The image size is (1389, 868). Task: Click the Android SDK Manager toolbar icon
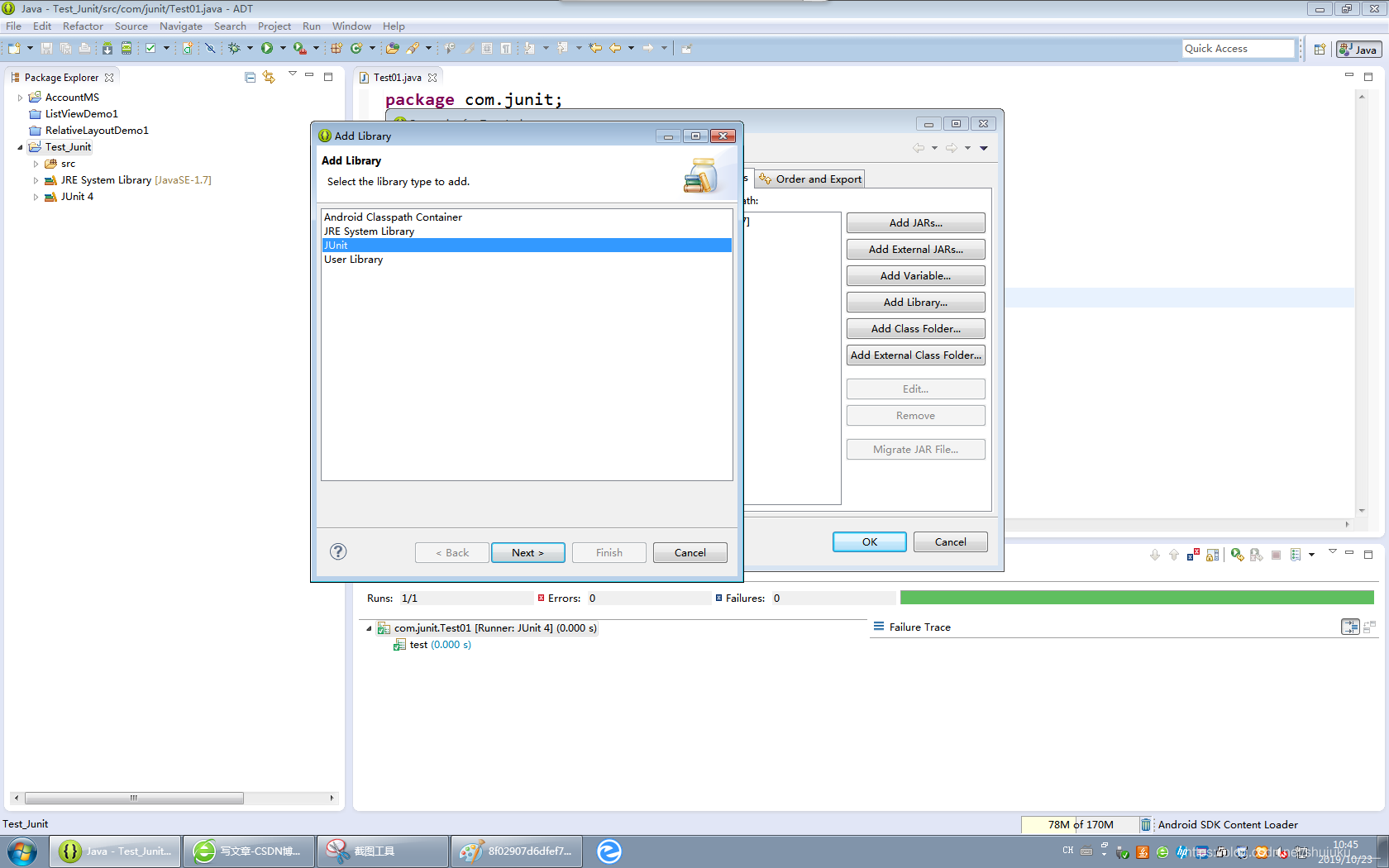(107, 49)
